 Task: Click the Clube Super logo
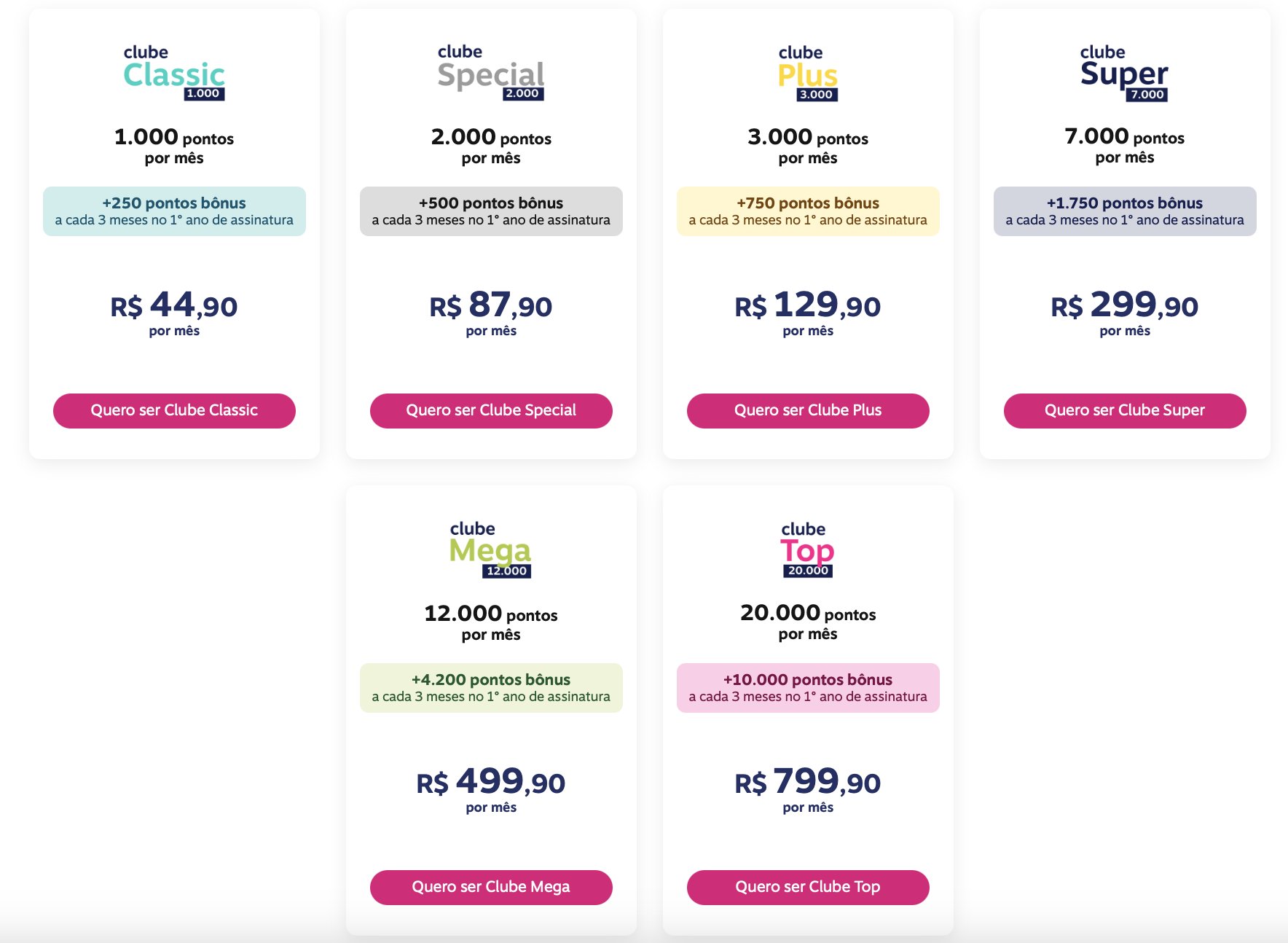tap(1124, 74)
